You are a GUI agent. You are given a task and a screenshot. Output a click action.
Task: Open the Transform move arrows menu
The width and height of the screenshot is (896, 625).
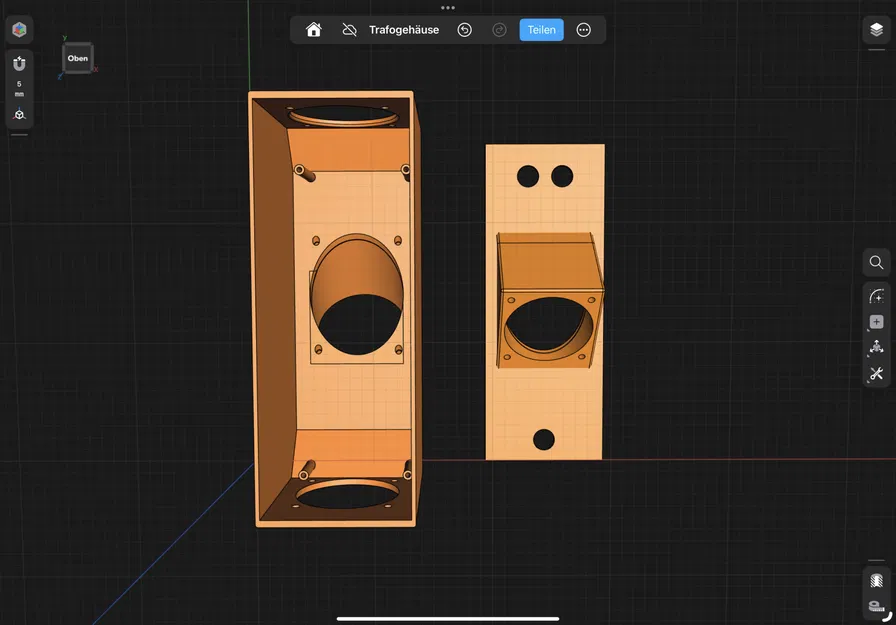pyautogui.click(x=876, y=347)
